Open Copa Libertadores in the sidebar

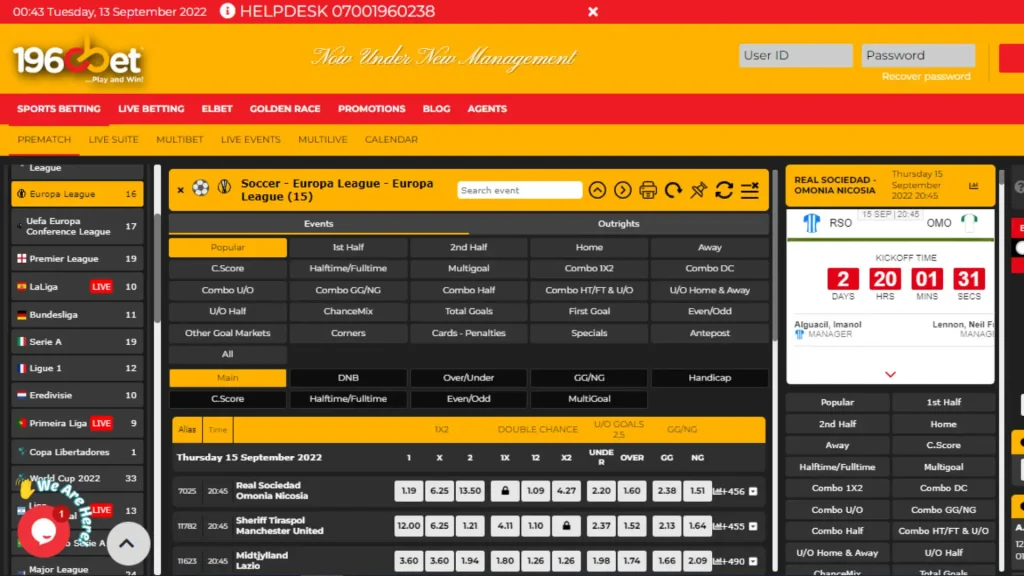[x=77, y=452]
